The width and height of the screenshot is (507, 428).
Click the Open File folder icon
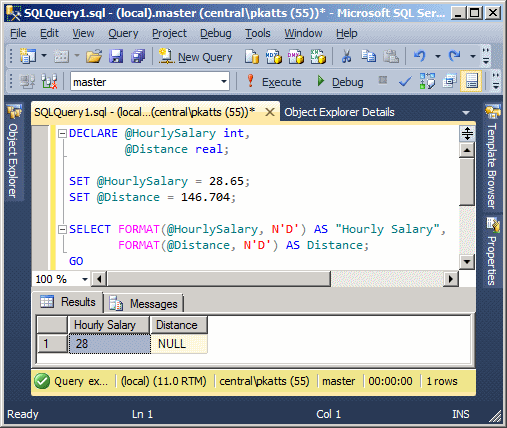[94, 56]
